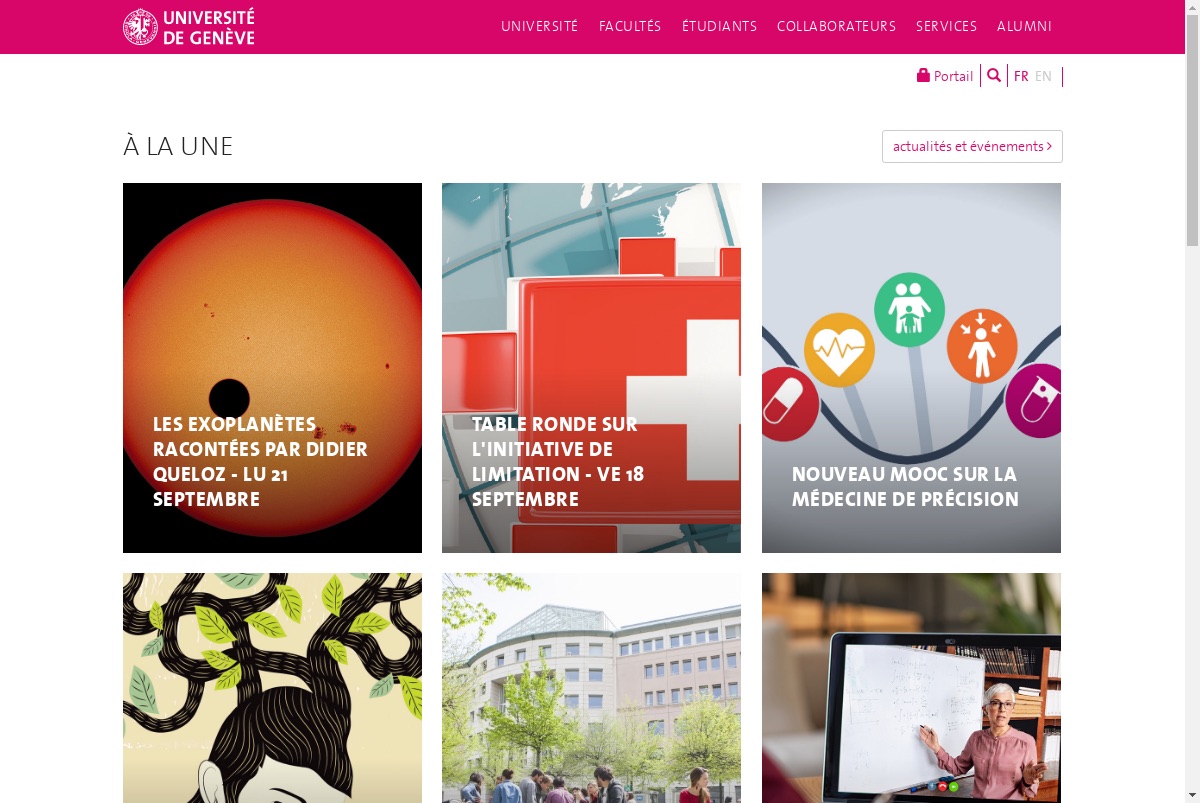Viewport: 1200px width, 803px height.
Task: Open the Portail link
Action: point(945,76)
